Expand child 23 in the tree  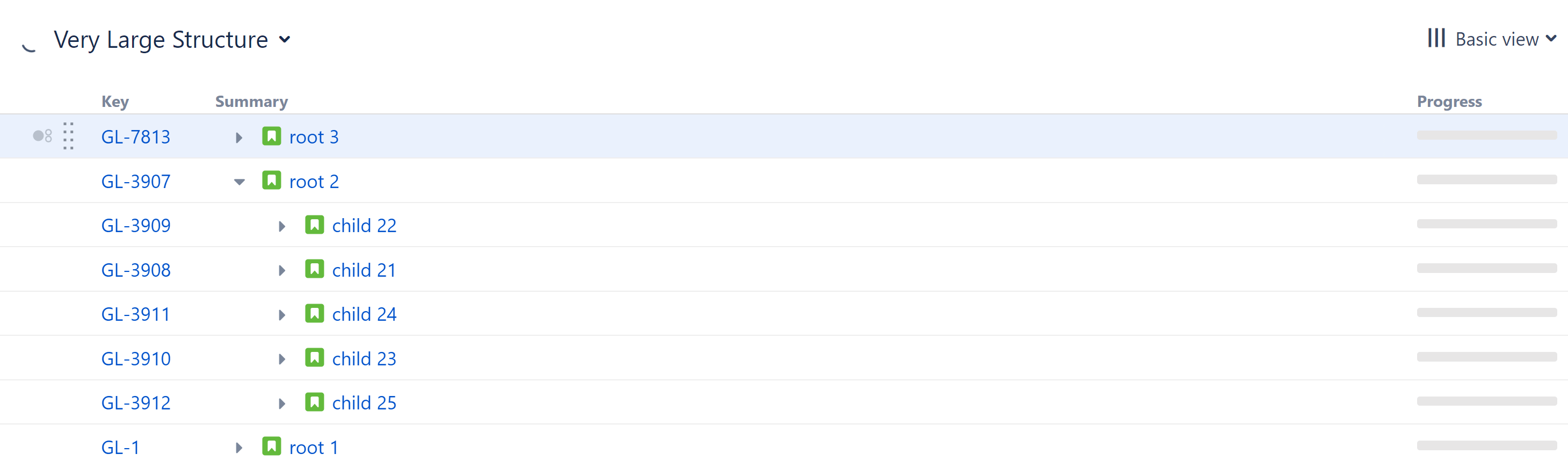pos(281,358)
